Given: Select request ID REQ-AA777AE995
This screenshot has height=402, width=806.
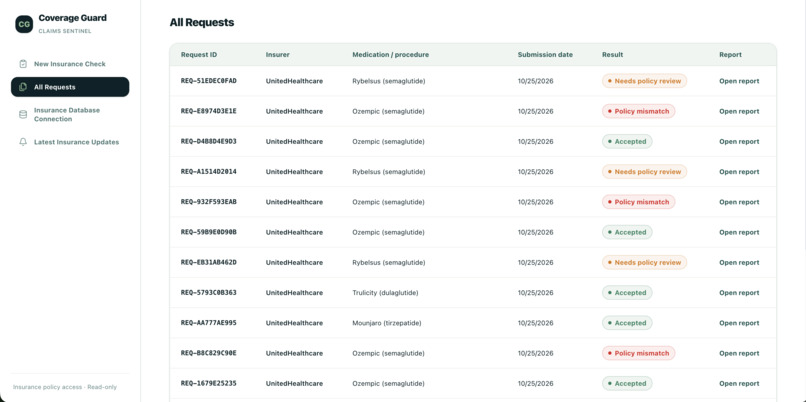Looking at the screenshot, I should coord(209,323).
